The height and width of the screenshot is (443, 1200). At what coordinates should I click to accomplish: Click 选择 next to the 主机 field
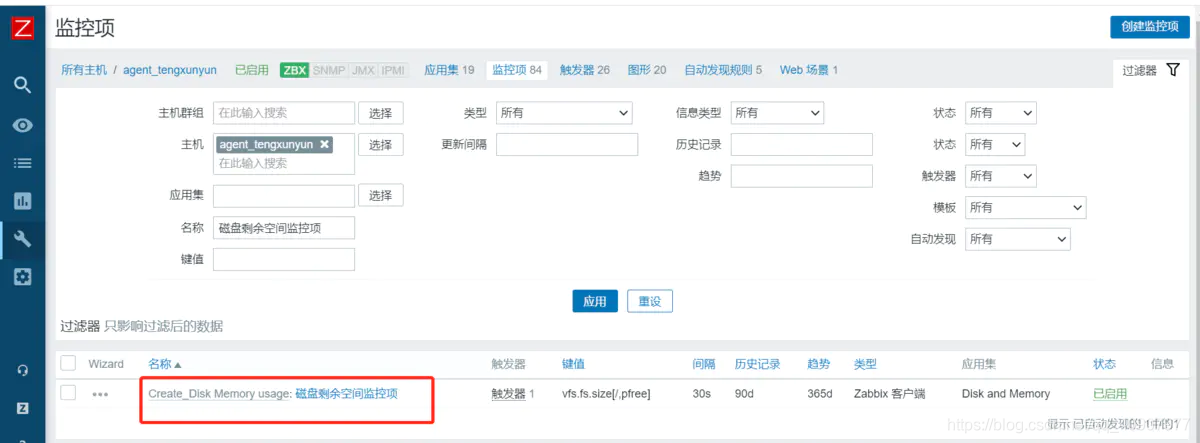coord(381,145)
